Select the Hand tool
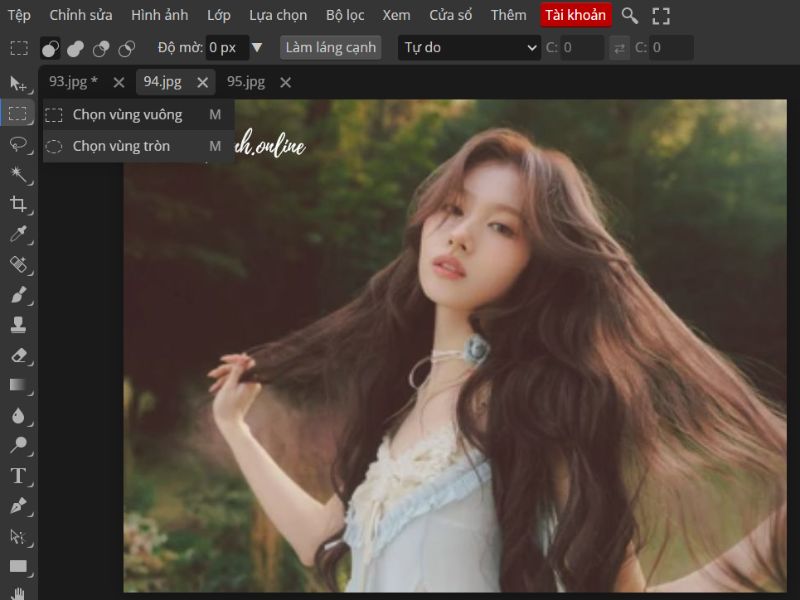The width and height of the screenshot is (800, 600). 18,593
